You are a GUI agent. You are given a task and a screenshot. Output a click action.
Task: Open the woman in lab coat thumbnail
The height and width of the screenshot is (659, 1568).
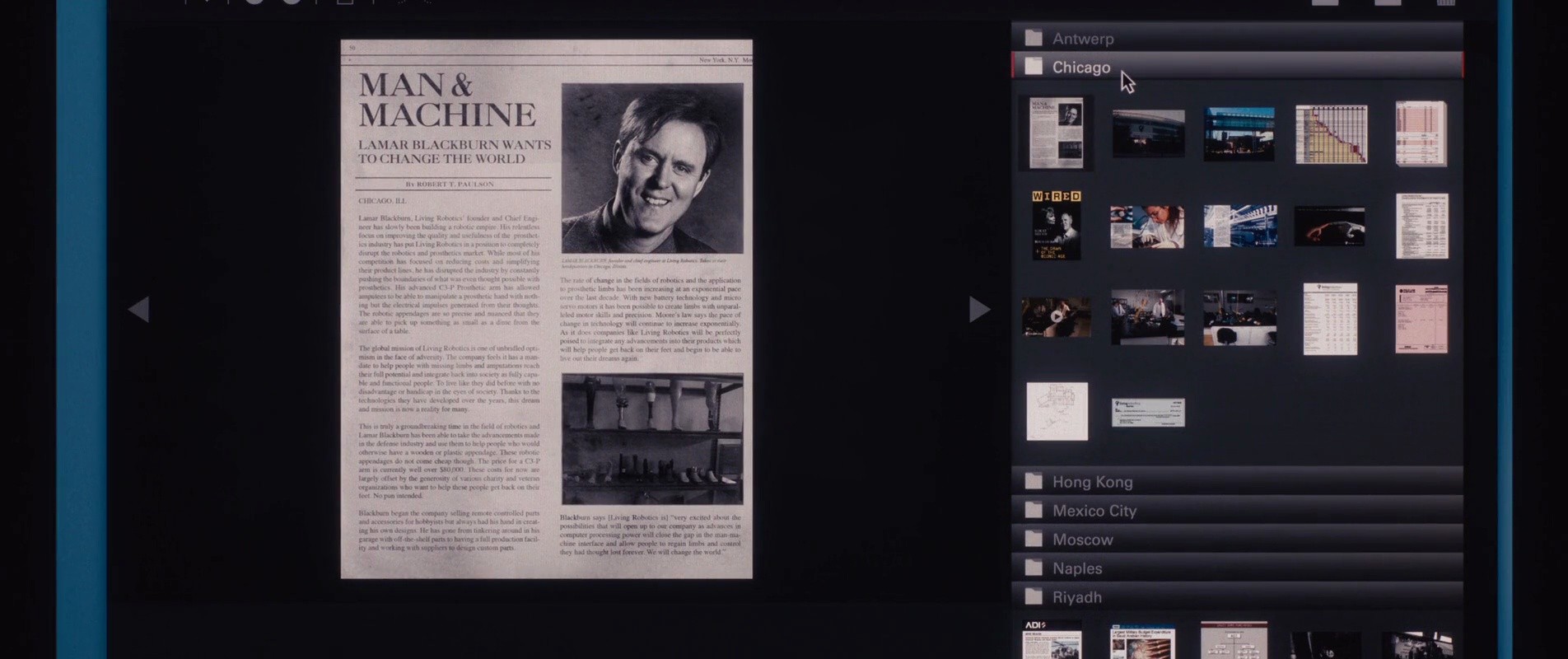point(1147,227)
